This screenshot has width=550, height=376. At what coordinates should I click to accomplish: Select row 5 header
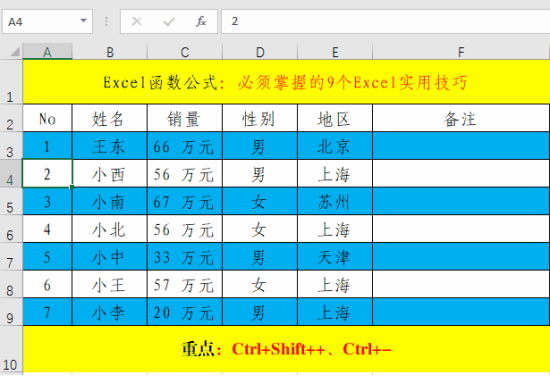coord(11,201)
